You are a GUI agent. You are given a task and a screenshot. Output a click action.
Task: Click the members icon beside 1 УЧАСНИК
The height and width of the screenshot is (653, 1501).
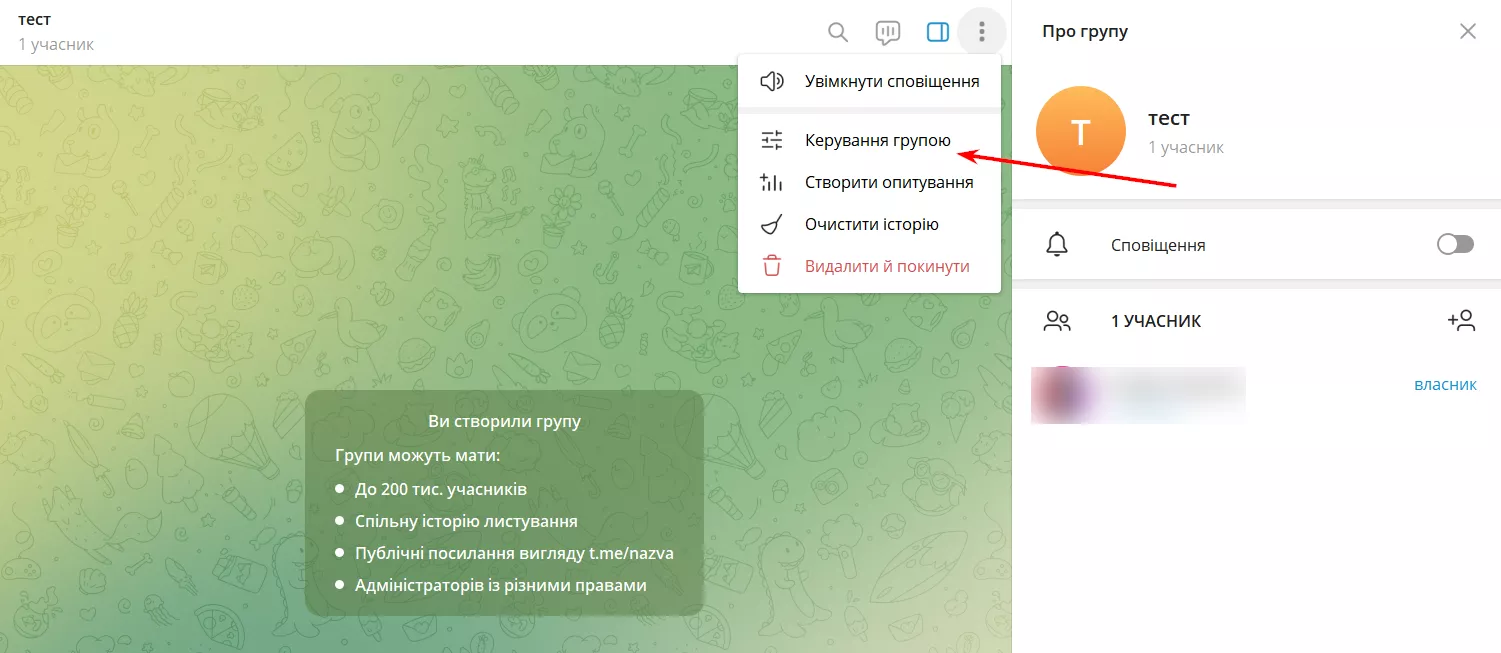(x=1057, y=321)
